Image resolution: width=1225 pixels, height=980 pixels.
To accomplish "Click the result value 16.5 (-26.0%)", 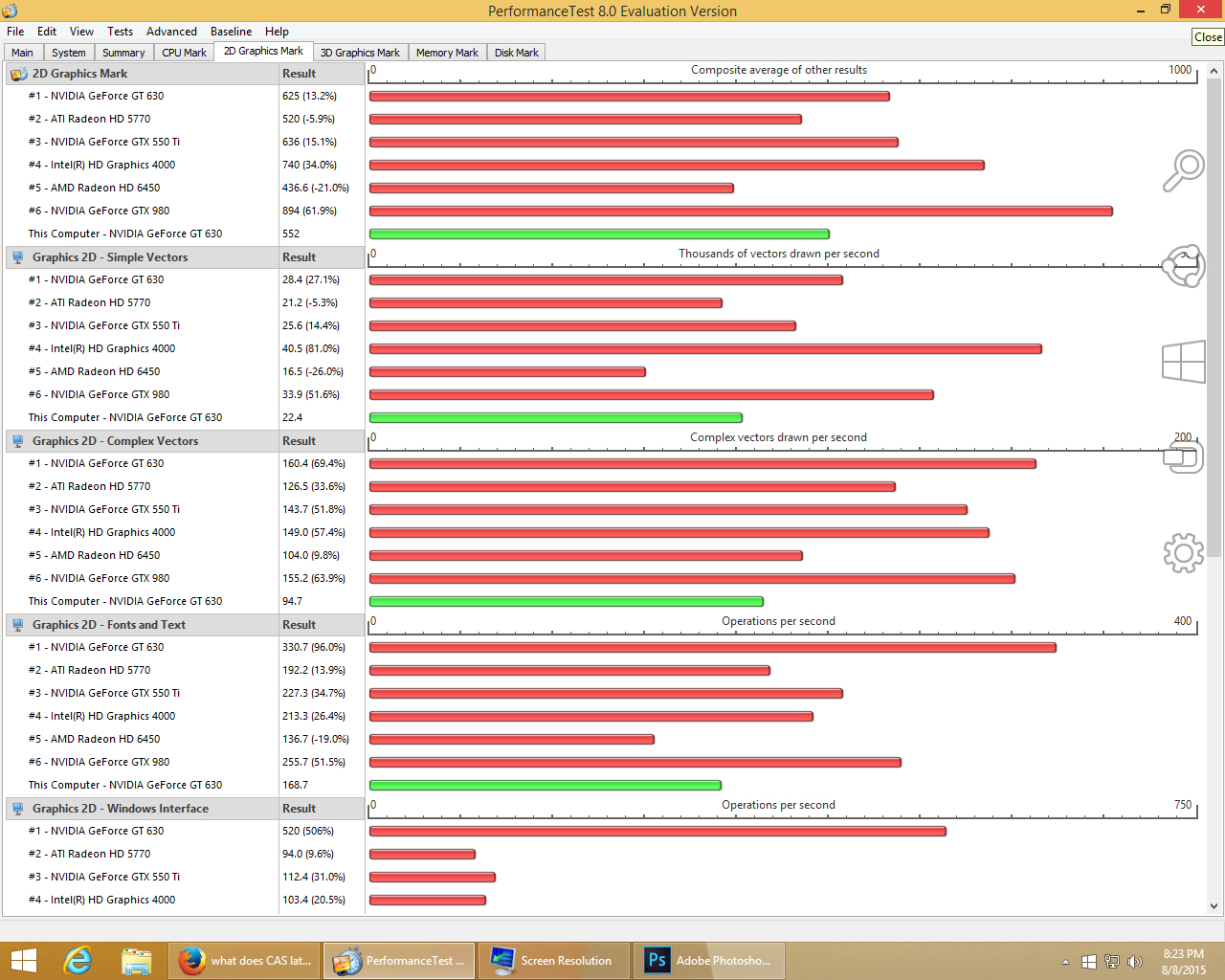I will click(x=313, y=371).
